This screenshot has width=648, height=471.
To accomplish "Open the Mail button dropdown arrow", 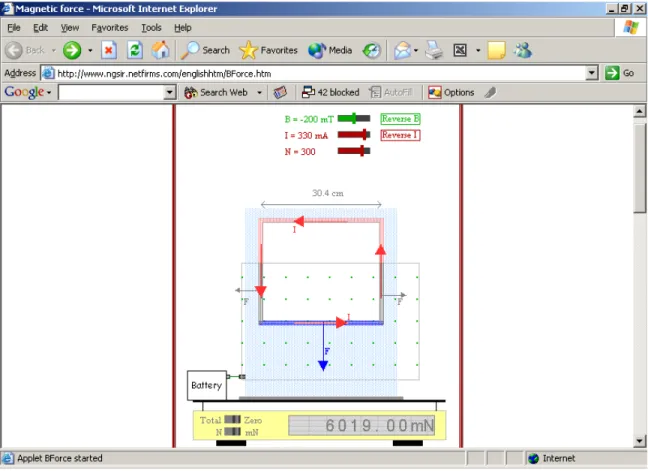I will coord(416,50).
